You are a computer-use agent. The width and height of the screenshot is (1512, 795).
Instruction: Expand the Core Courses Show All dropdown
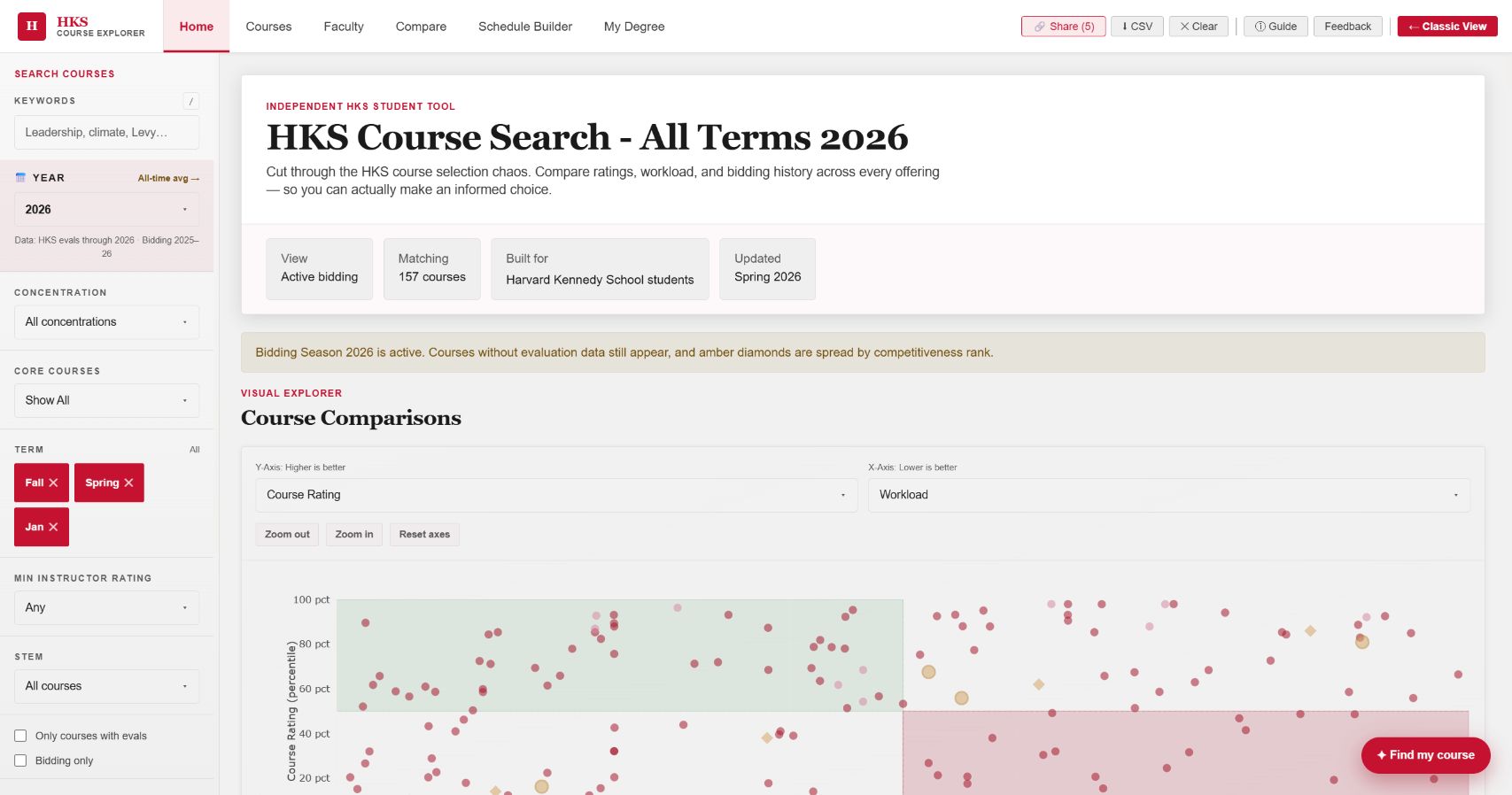106,400
